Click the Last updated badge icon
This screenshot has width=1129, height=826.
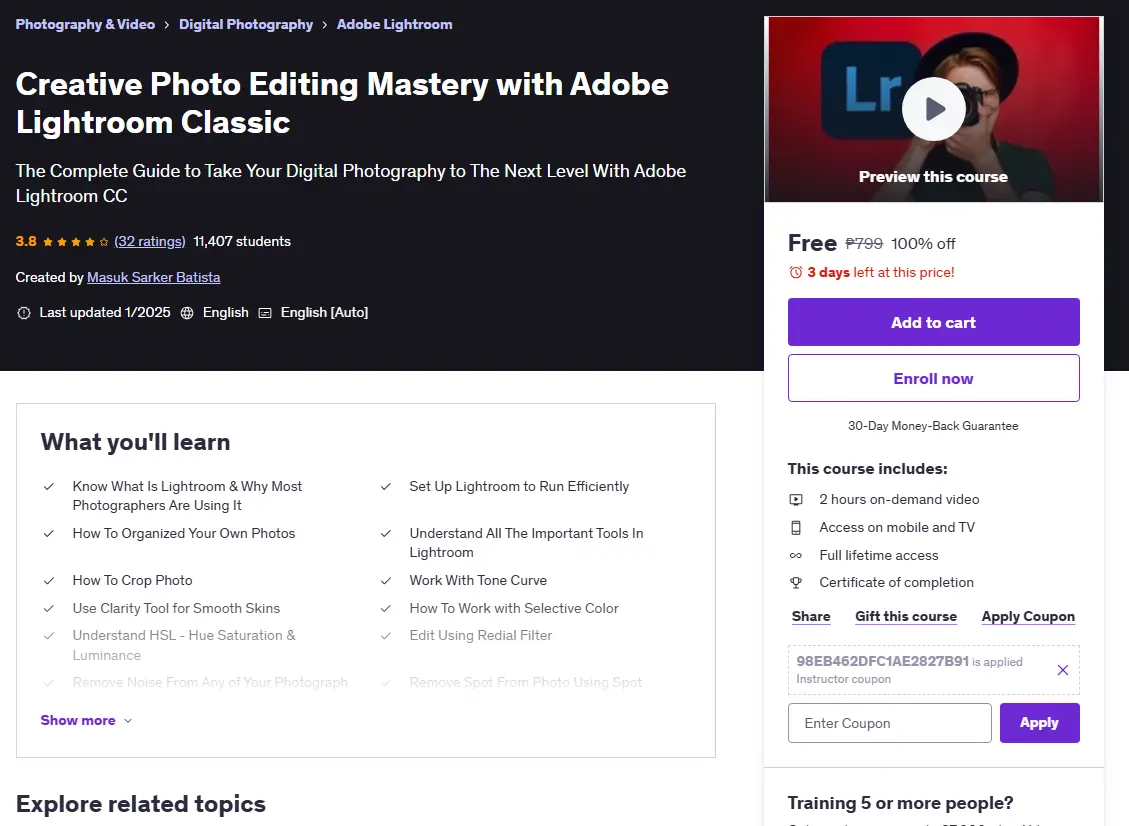(24, 313)
